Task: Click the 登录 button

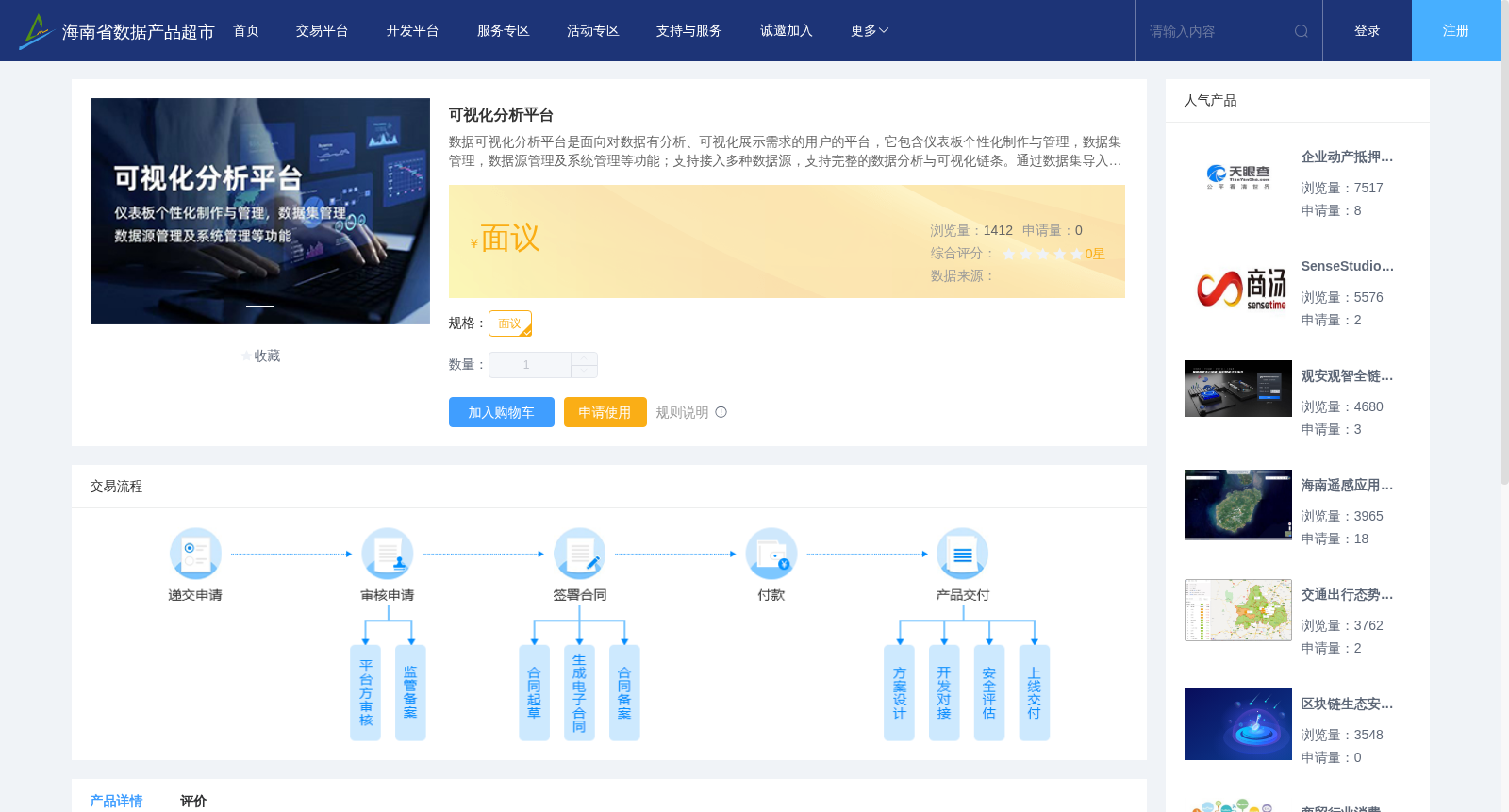Action: pos(1368,31)
